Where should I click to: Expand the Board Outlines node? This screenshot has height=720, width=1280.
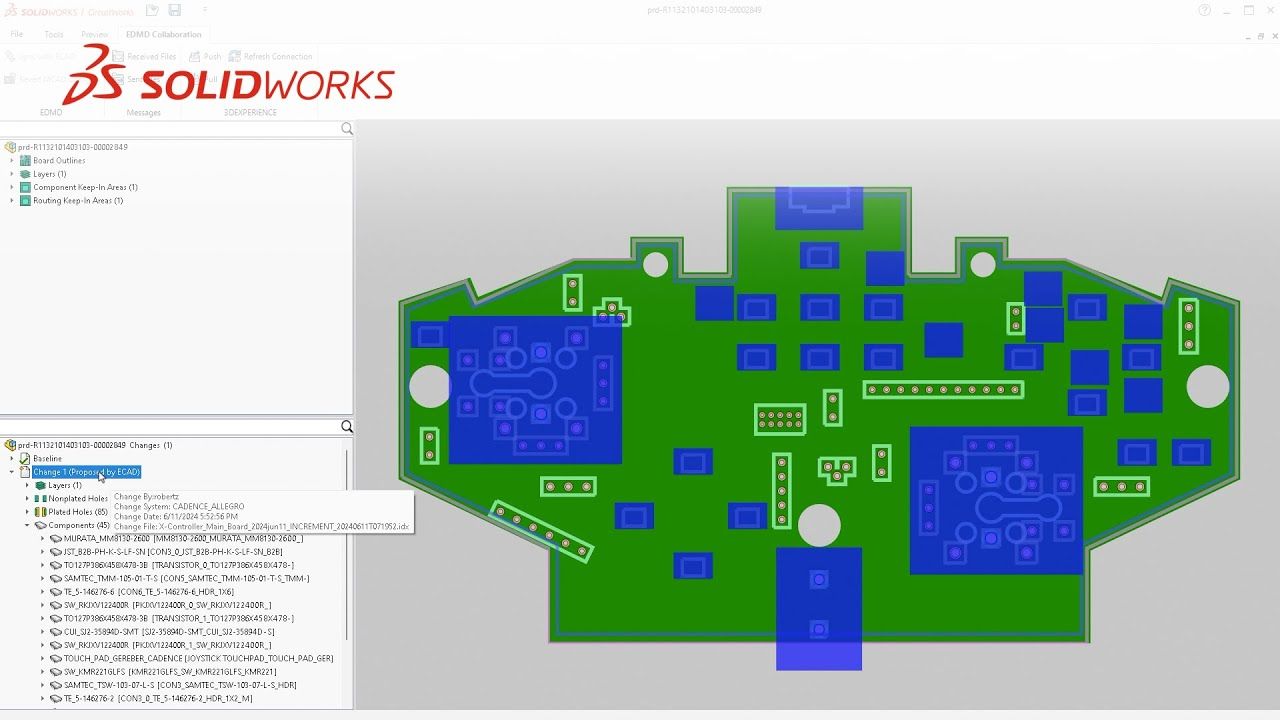coord(12,160)
